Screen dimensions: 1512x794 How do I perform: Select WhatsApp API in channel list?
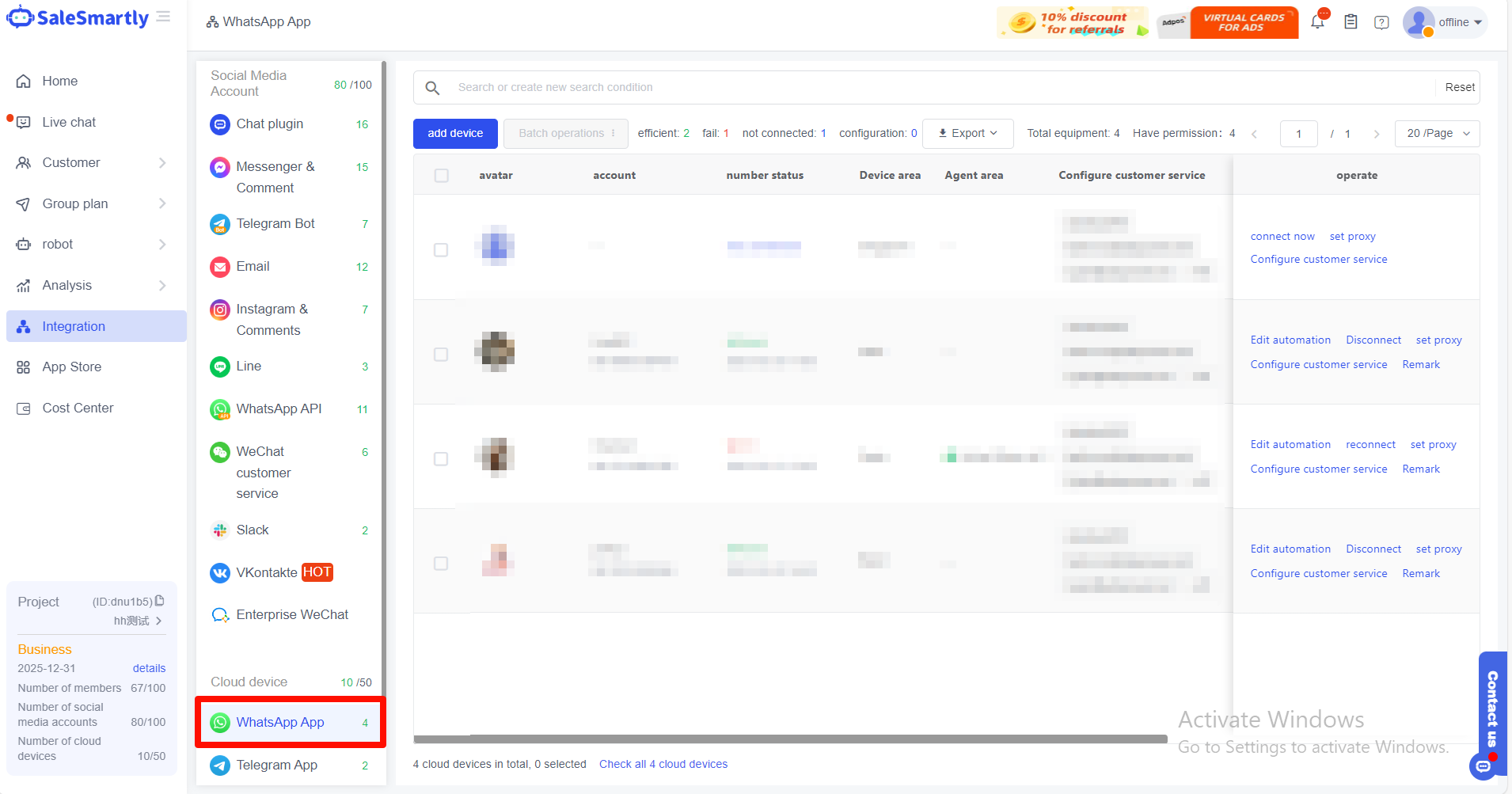[279, 408]
